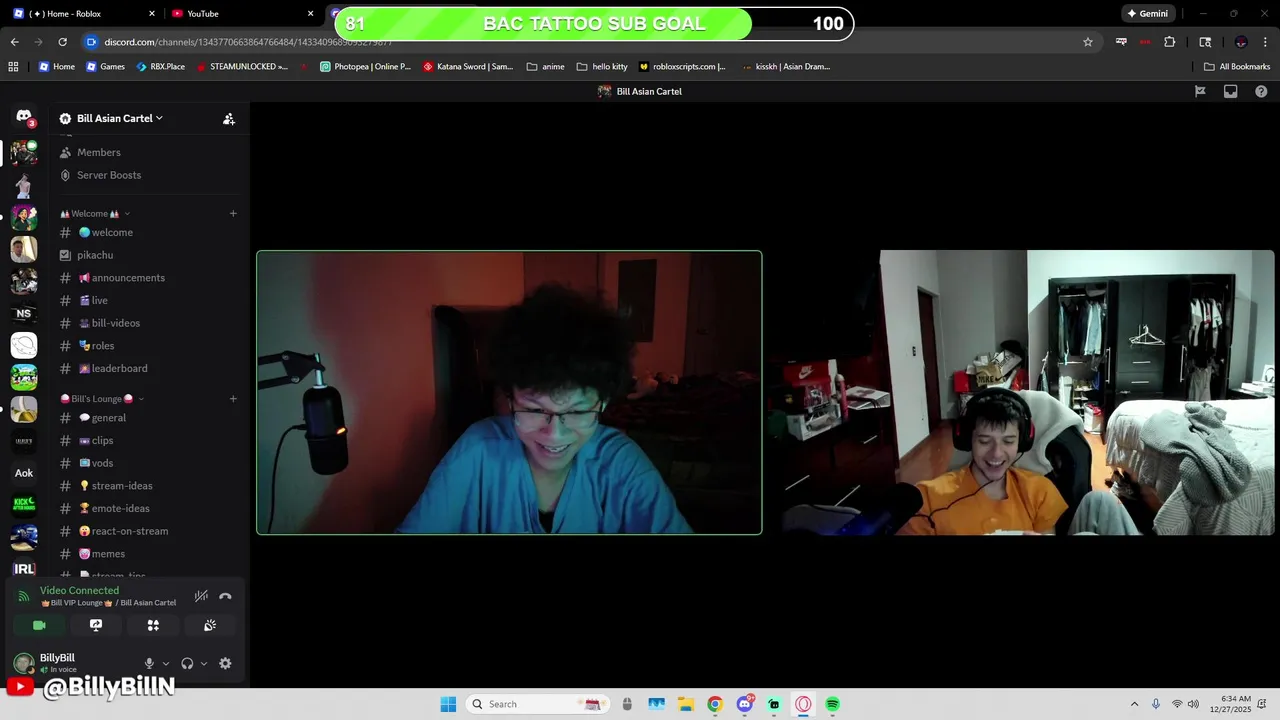Open the Discord inbox icon
This screenshot has height=720, width=1280.
pyautogui.click(x=1231, y=91)
